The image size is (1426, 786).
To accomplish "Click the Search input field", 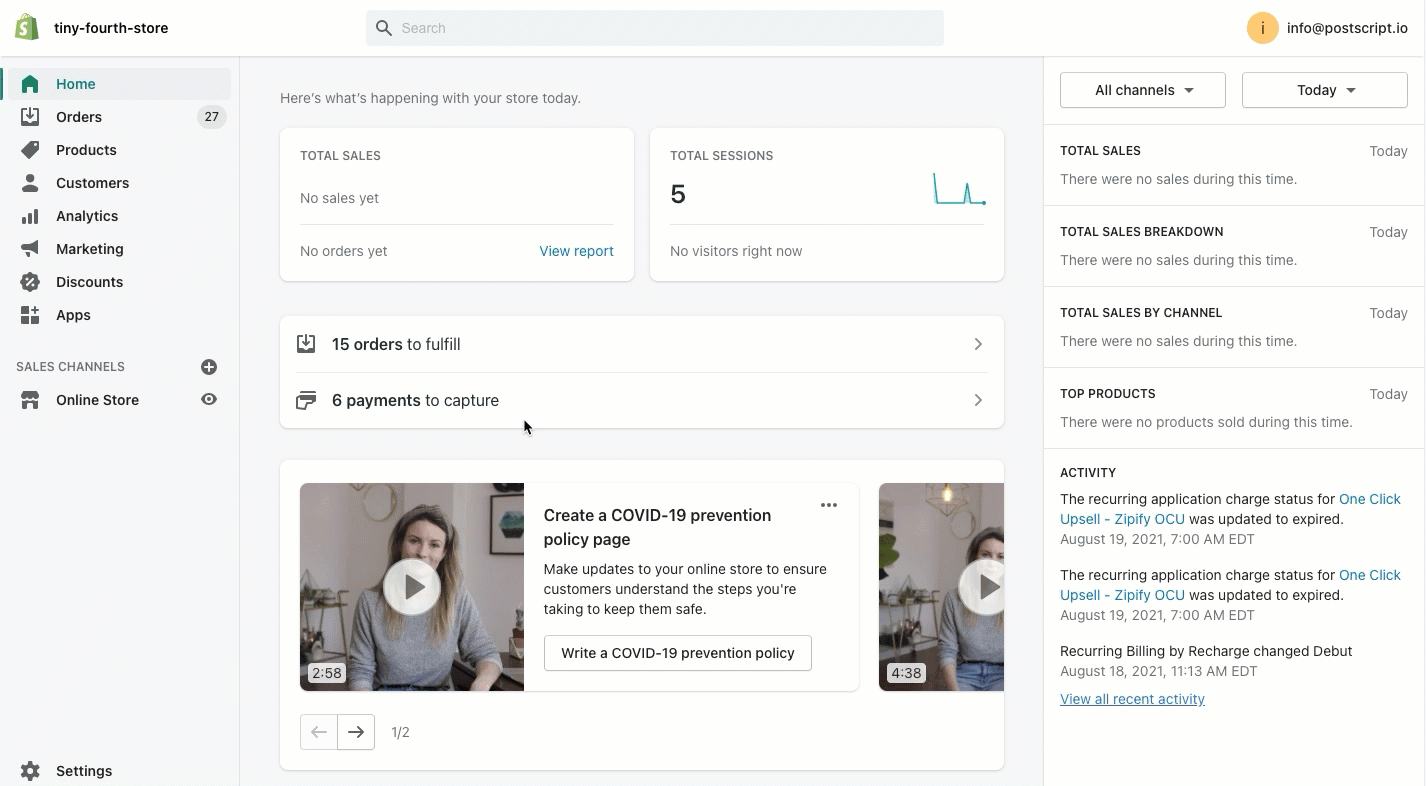I will (655, 28).
